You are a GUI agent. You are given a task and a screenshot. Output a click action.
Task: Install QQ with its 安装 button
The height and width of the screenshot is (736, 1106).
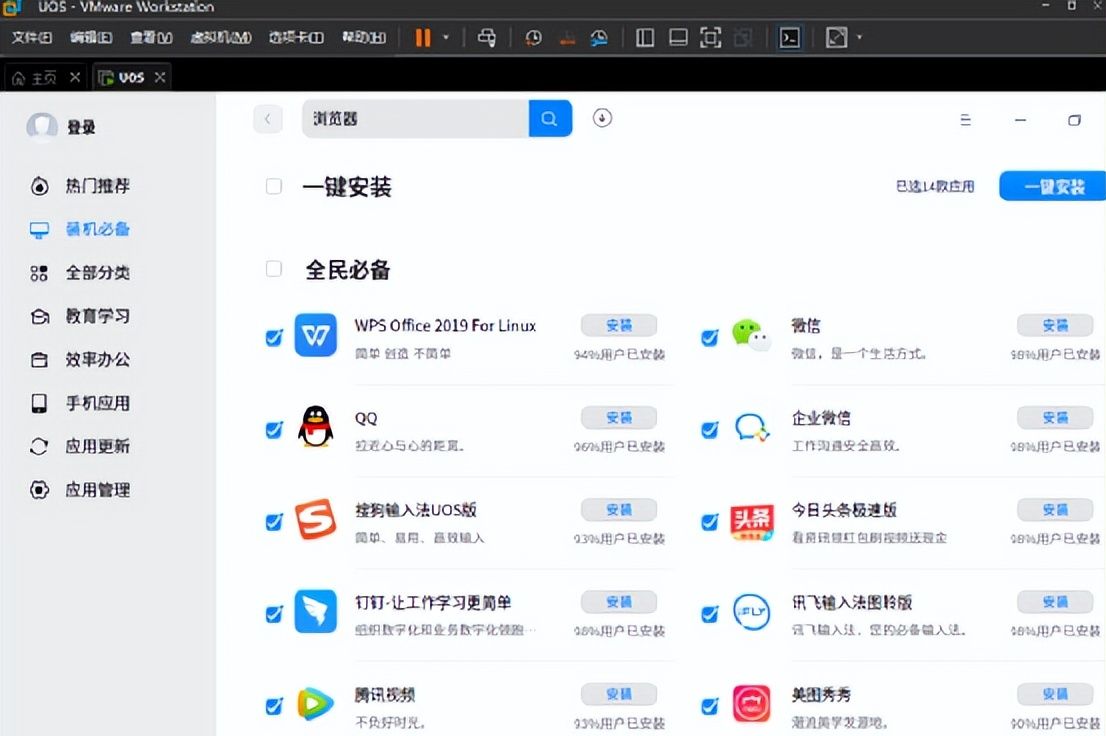coord(619,418)
